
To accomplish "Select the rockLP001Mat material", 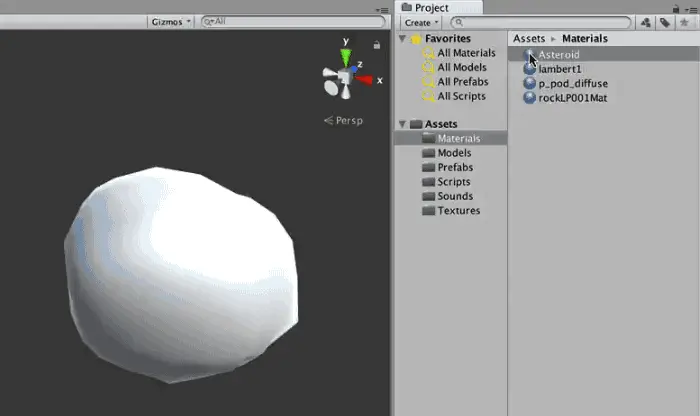I will pyautogui.click(x=573, y=98).
